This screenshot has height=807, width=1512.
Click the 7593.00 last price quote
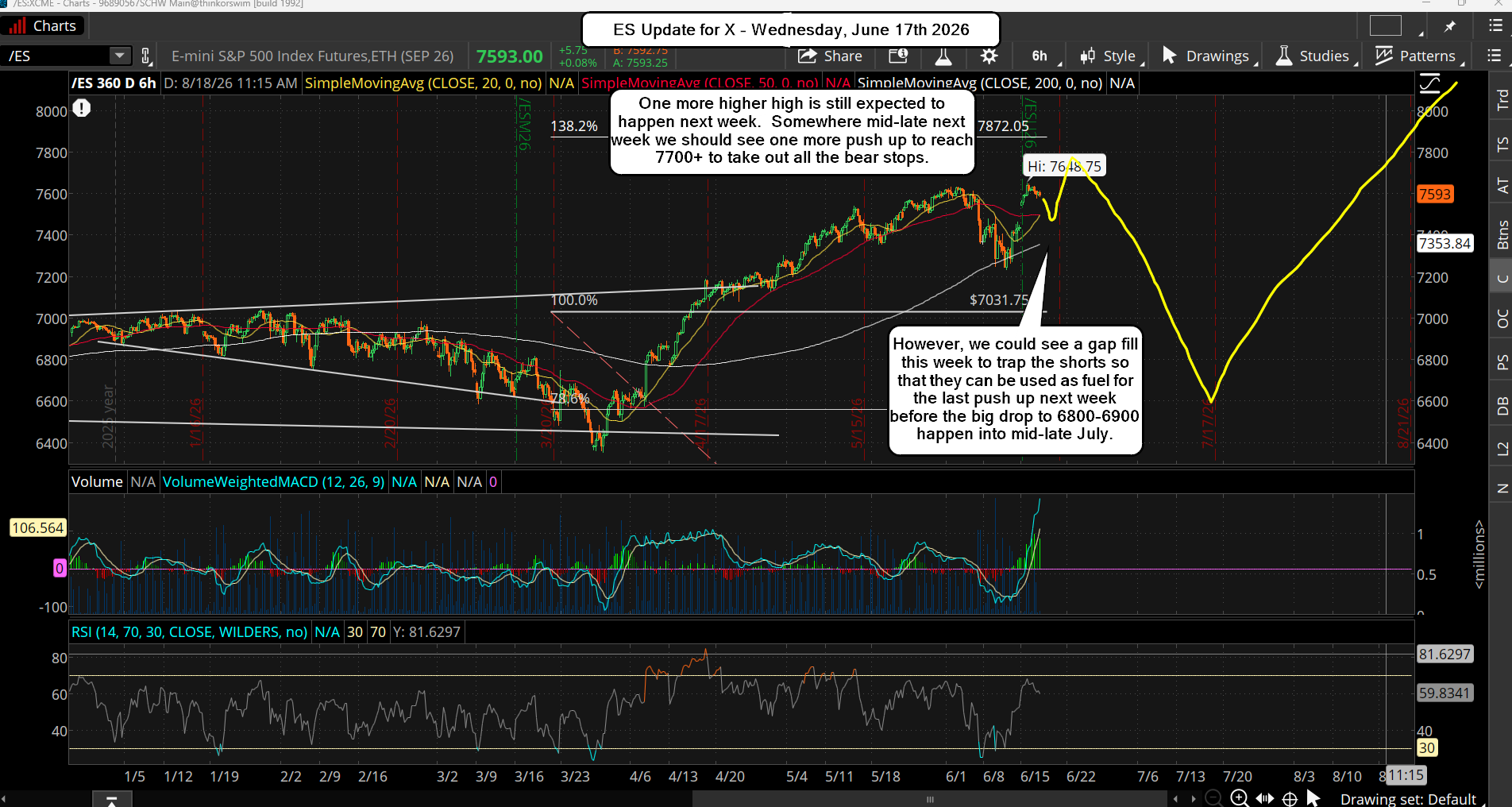[510, 56]
